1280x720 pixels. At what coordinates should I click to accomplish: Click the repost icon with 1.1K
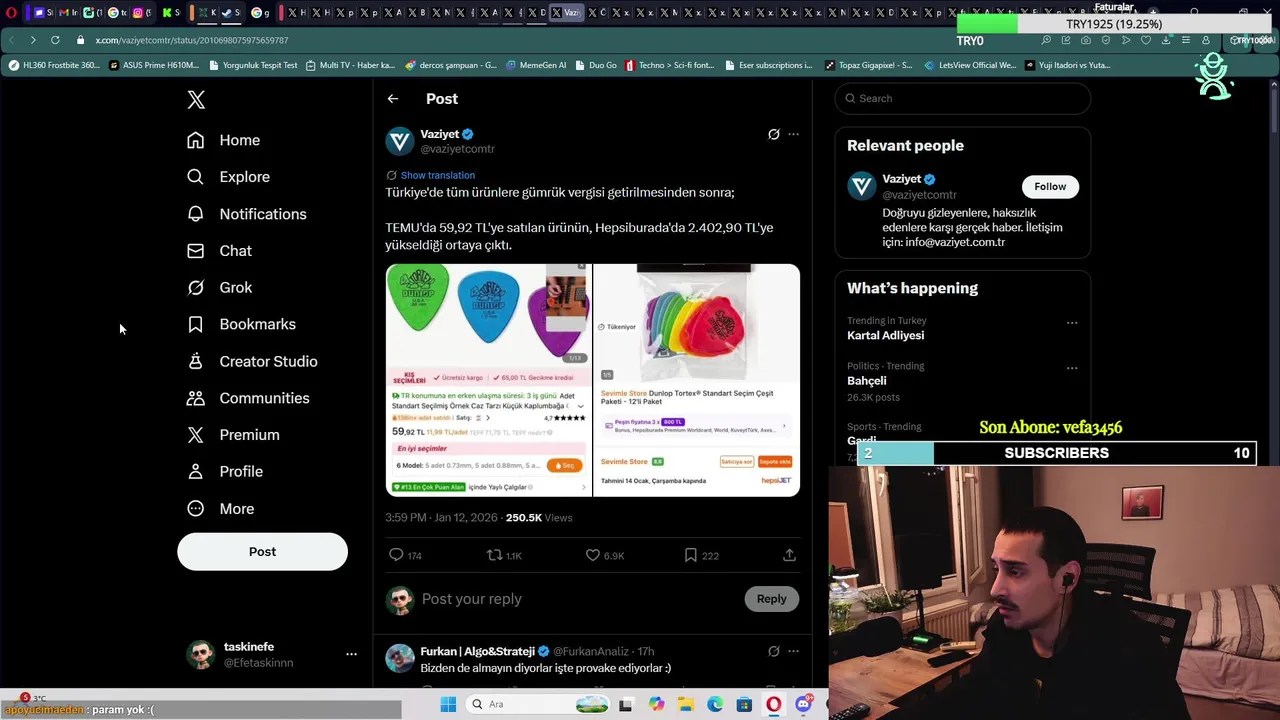coord(494,555)
